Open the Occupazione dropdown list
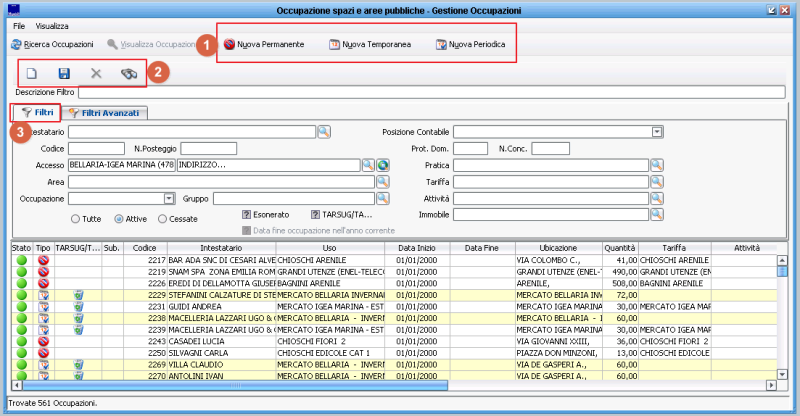 169,199
